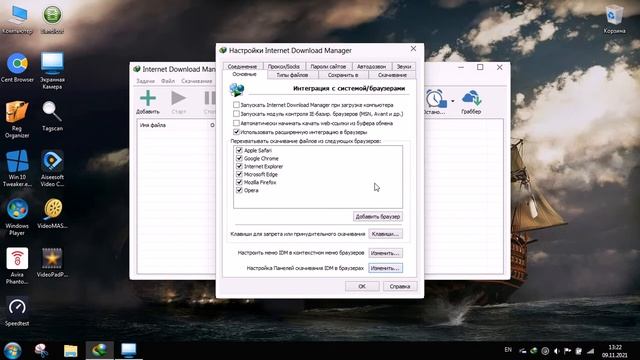Enable launching IDM at computer startup
The image size is (640, 360).
coord(236,105)
